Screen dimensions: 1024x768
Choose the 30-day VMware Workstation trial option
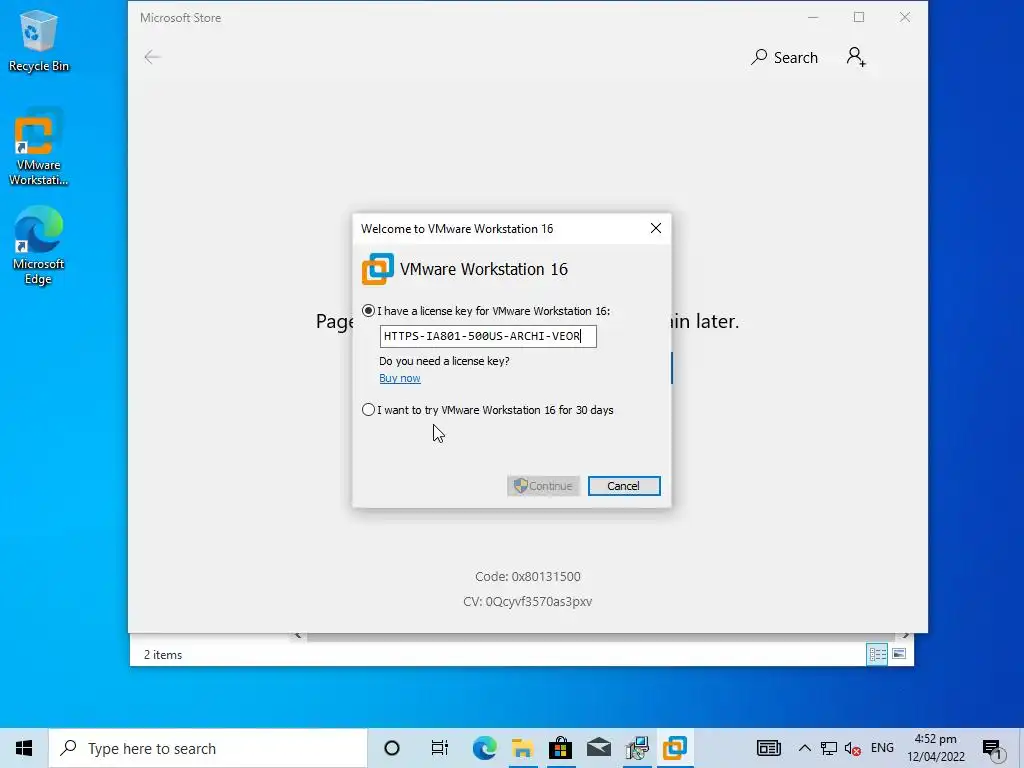click(368, 410)
